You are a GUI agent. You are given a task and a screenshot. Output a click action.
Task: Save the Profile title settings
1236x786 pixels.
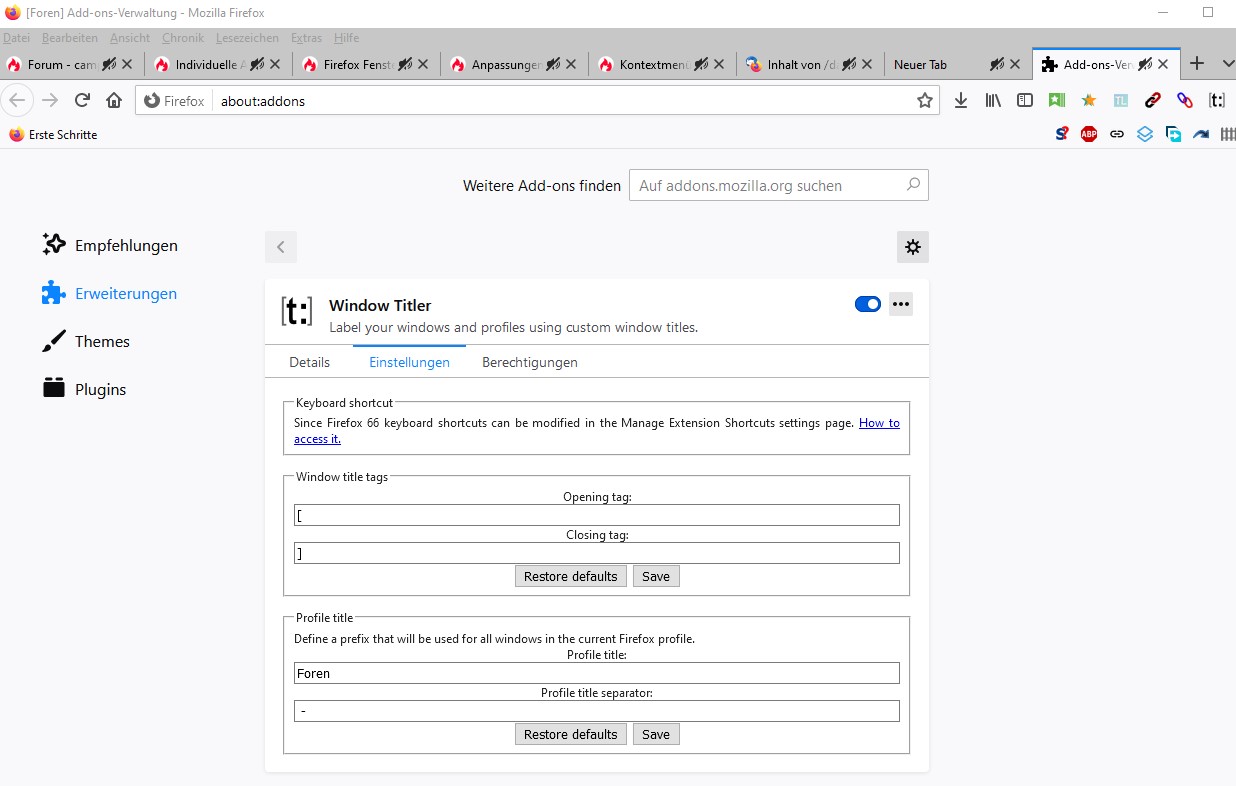coord(656,734)
